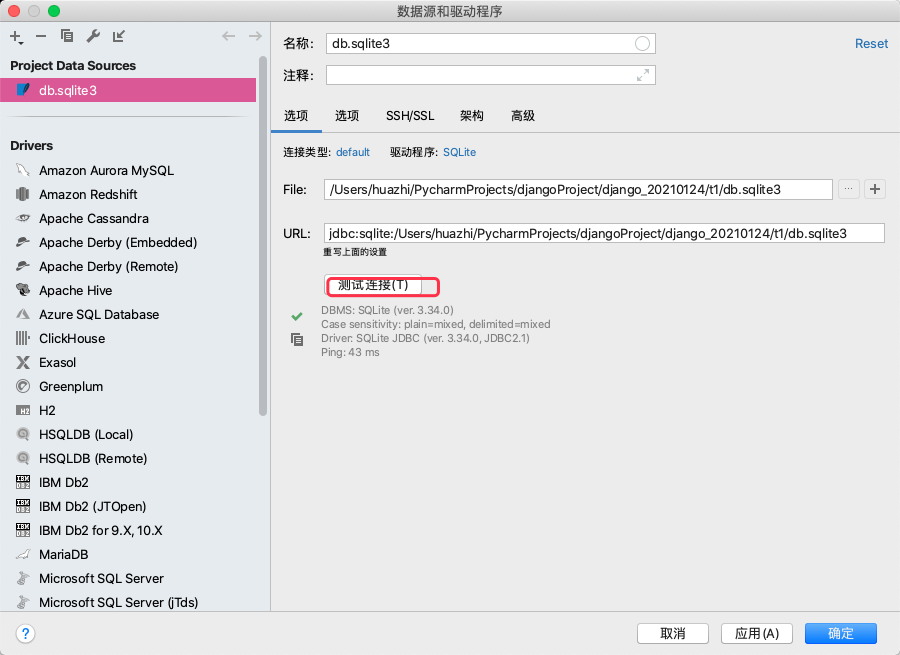Screen dimensions: 900x655
Task: Open the SQLite driver link
Action: coord(459,152)
